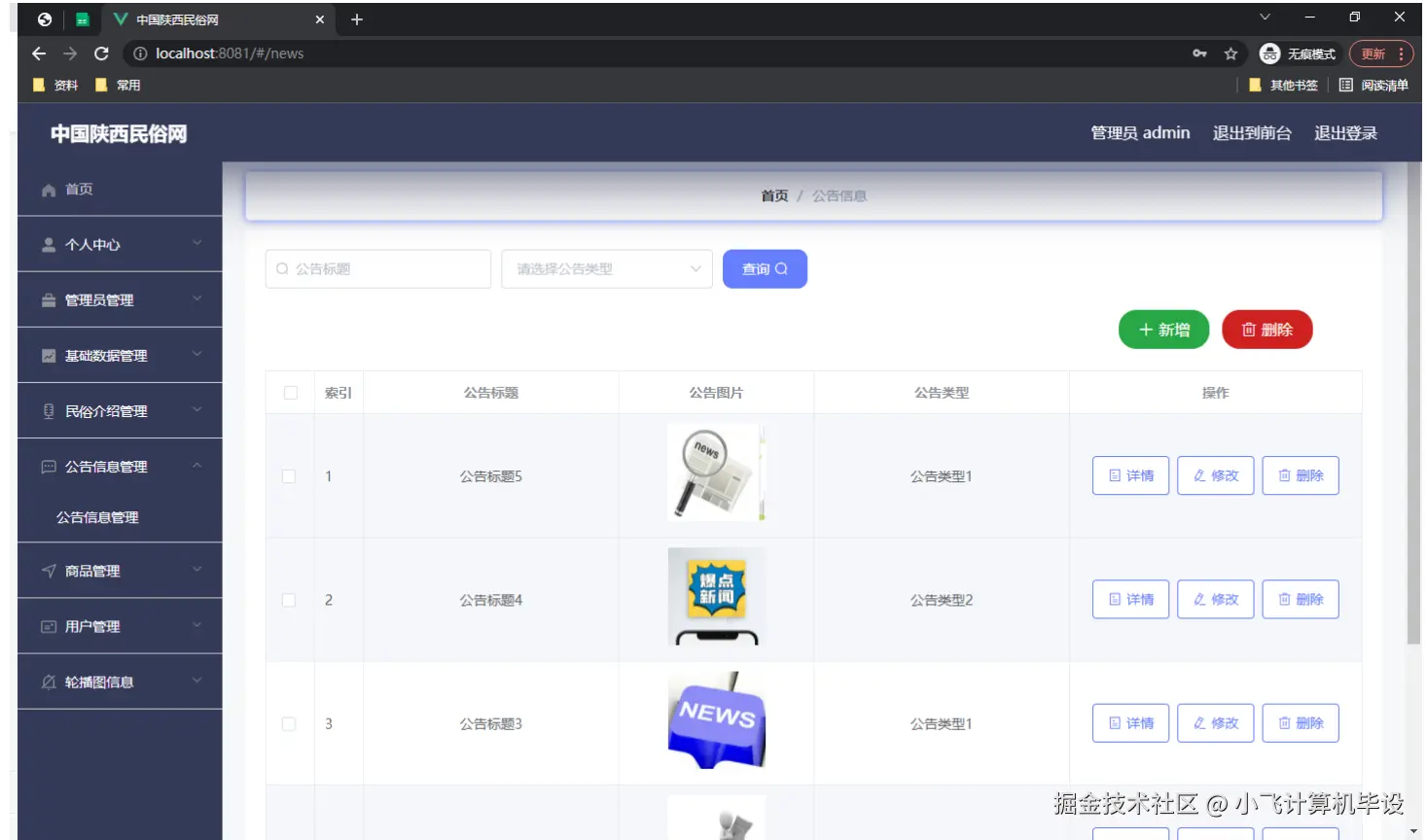Select the checkbox beside 公告标题3
Image resolution: width=1427 pixels, height=840 pixels.
(289, 723)
